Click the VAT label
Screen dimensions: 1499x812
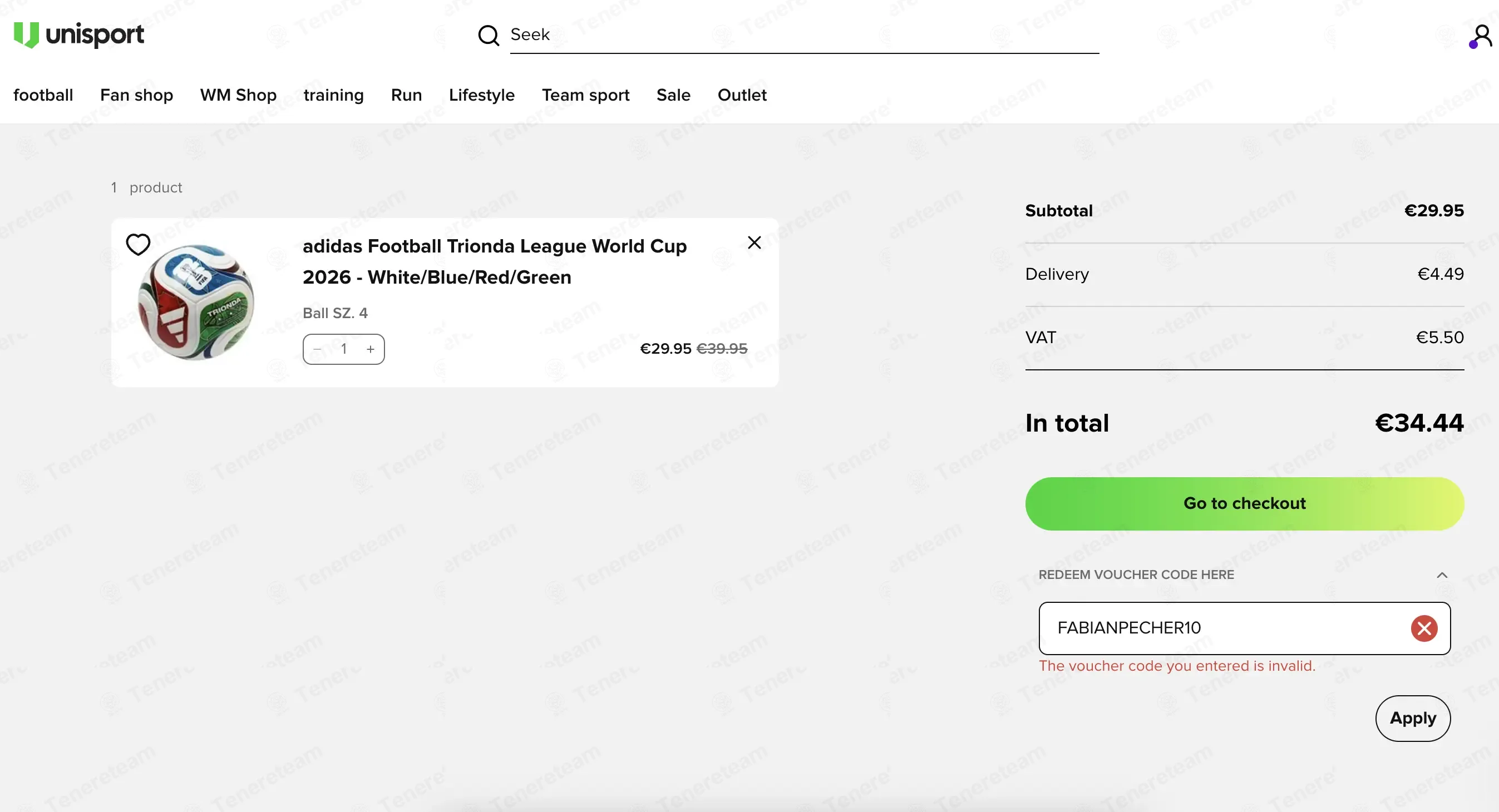(1041, 338)
